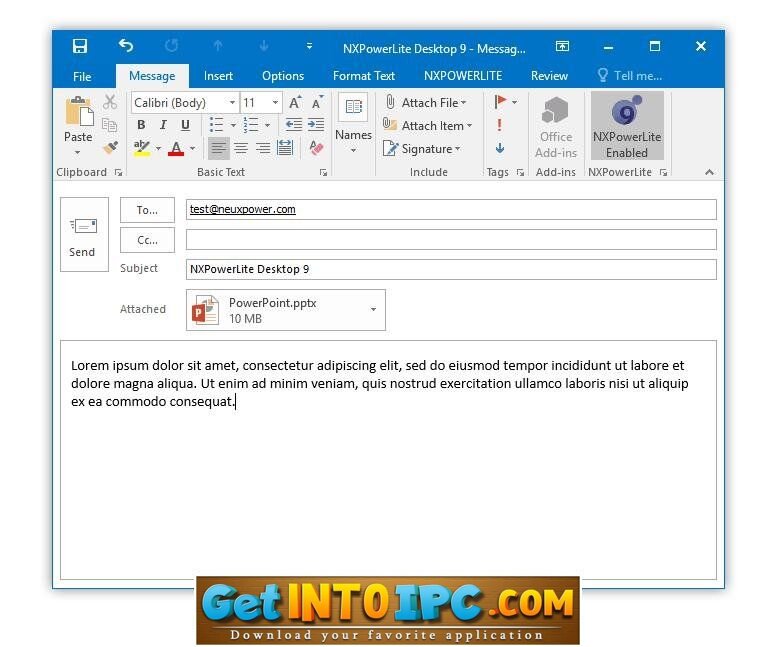Toggle Underline formatting

tap(185, 125)
